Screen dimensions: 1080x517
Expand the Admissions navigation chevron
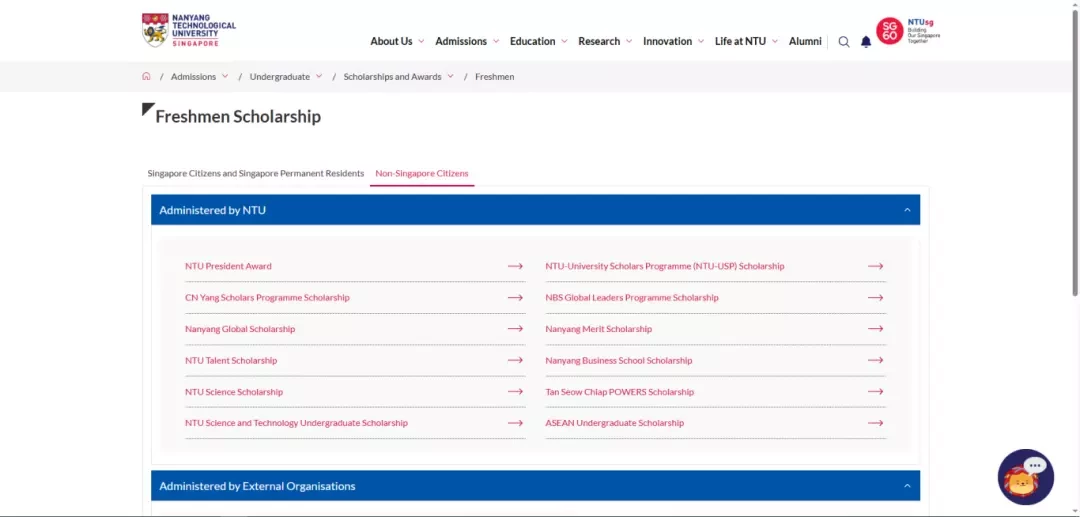click(x=495, y=41)
